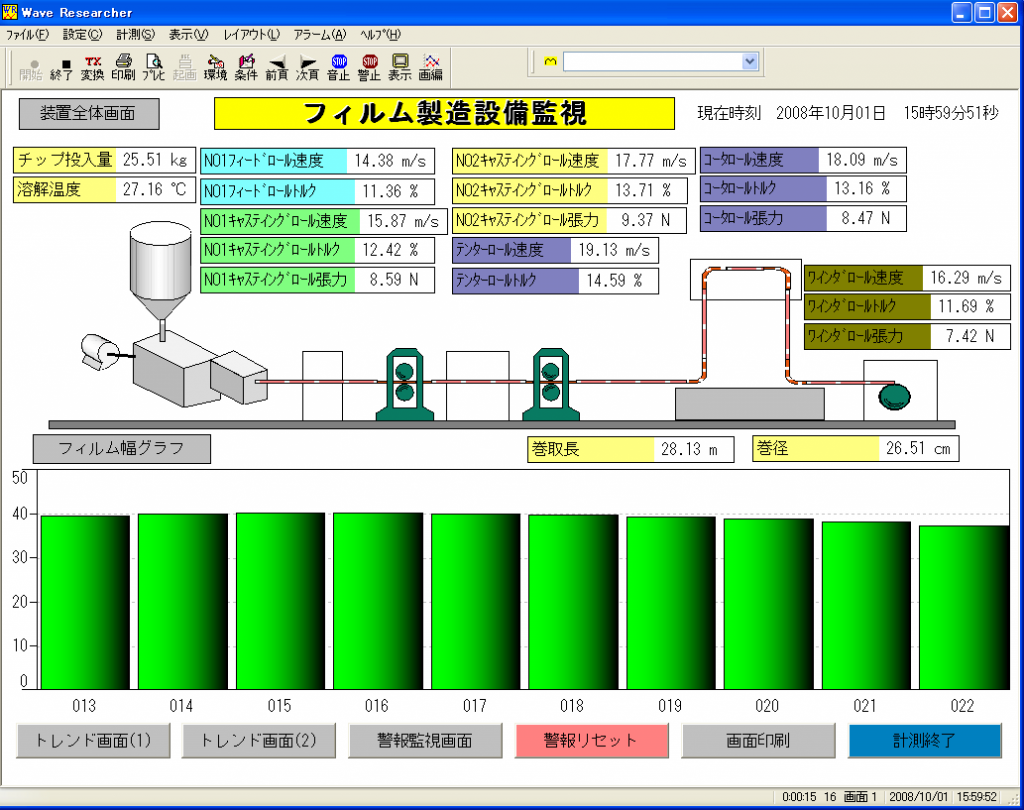Click the NO1フィードロール速度 value 14.38 m/s

click(390, 161)
